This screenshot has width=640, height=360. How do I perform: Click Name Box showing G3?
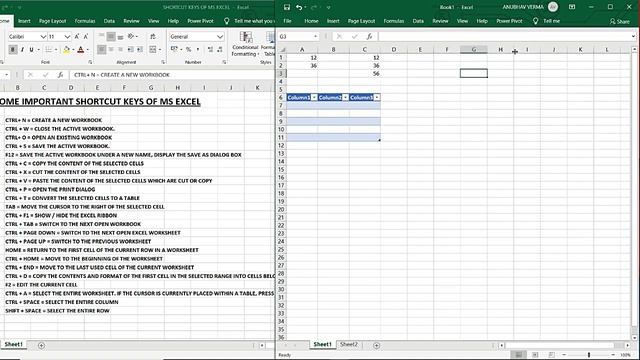click(298, 37)
